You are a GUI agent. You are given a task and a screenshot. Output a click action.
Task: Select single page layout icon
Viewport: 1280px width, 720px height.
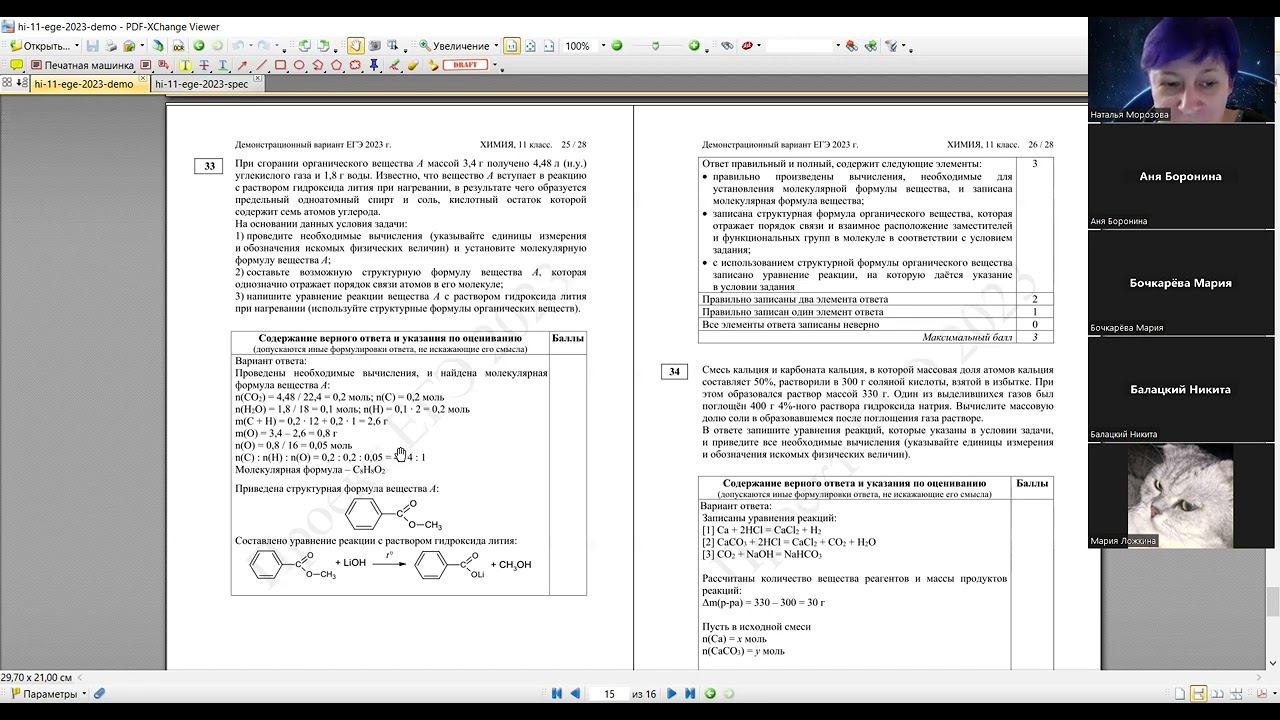tap(1180, 694)
